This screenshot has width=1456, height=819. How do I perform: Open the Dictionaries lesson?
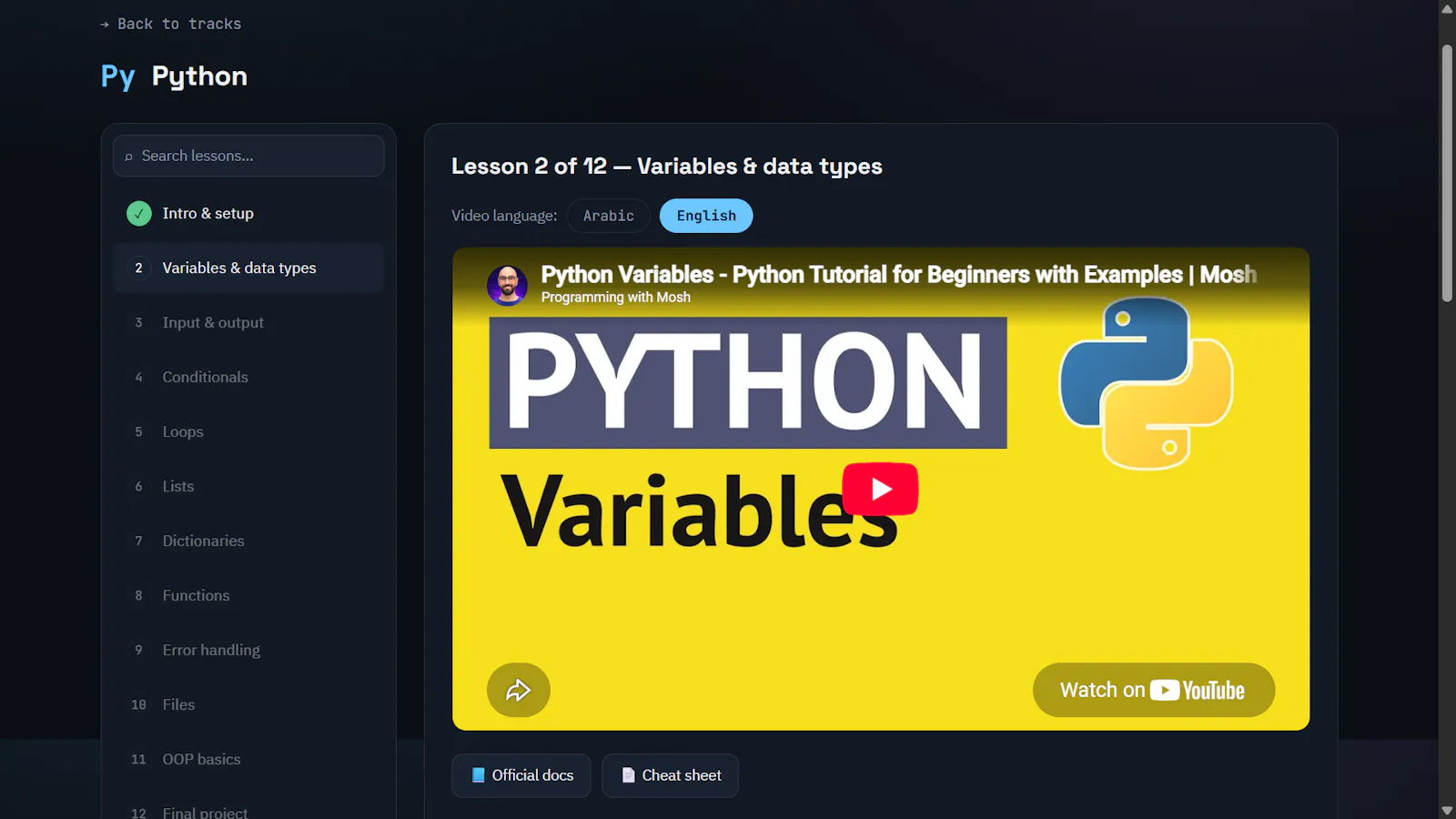click(x=248, y=541)
